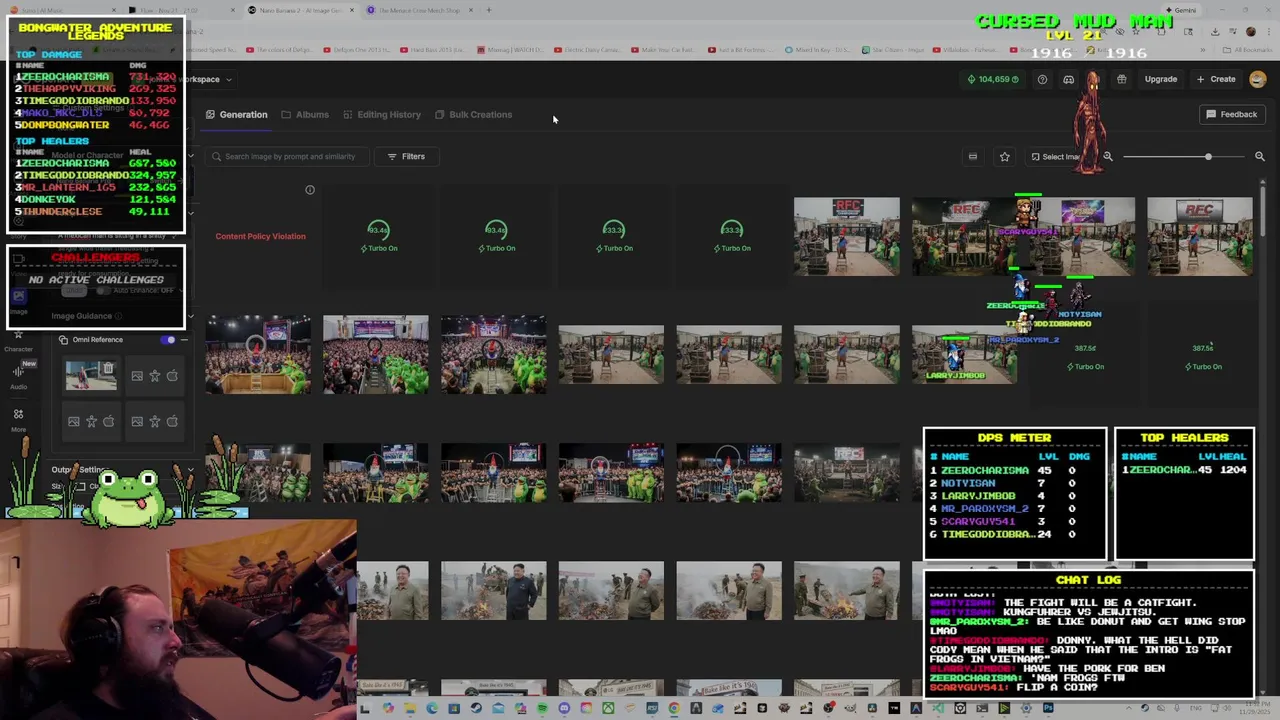
Task: Click the Image Guidance info icon
Action: [x=118, y=316]
